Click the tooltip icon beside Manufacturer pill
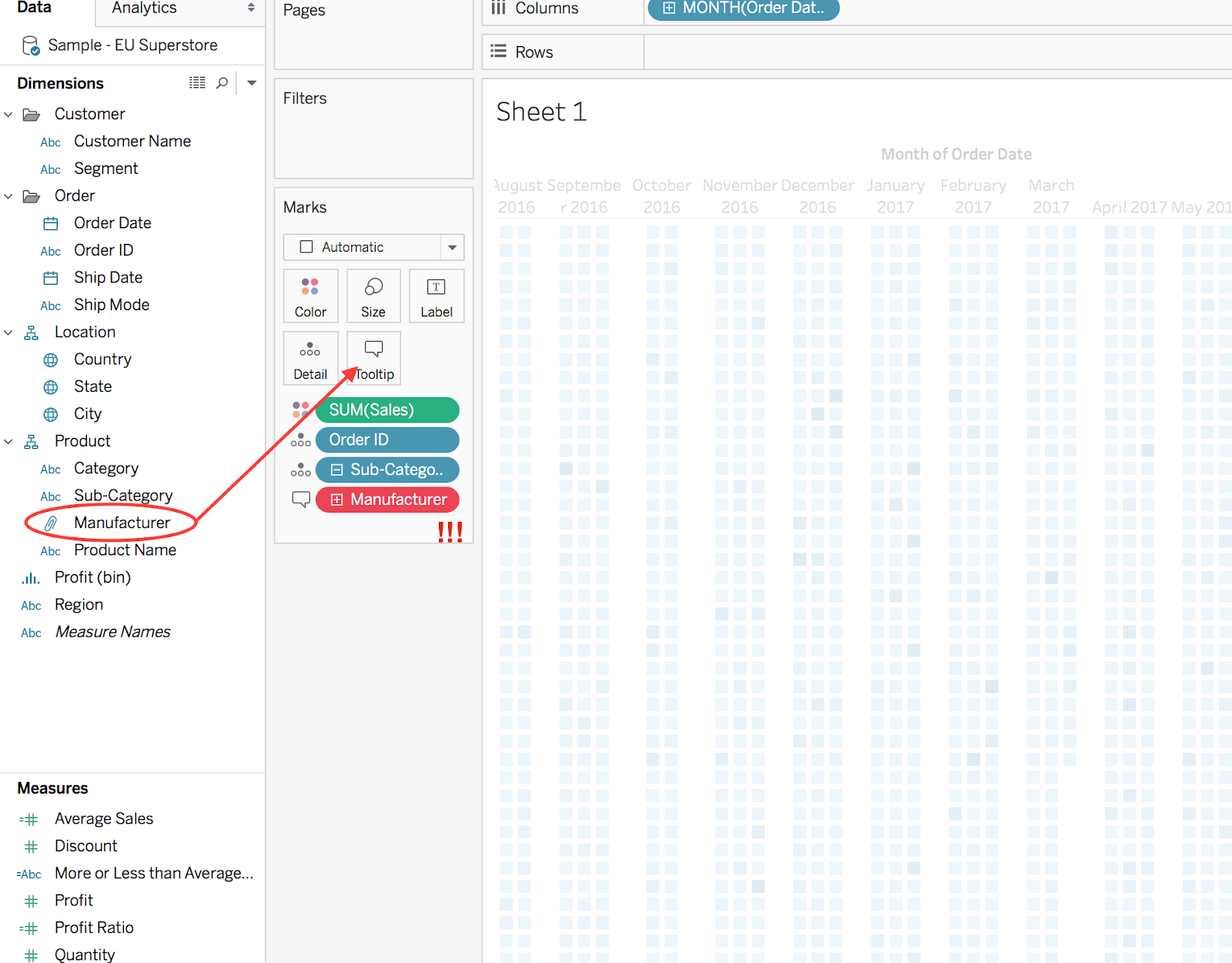This screenshot has height=963, width=1232. [300, 500]
